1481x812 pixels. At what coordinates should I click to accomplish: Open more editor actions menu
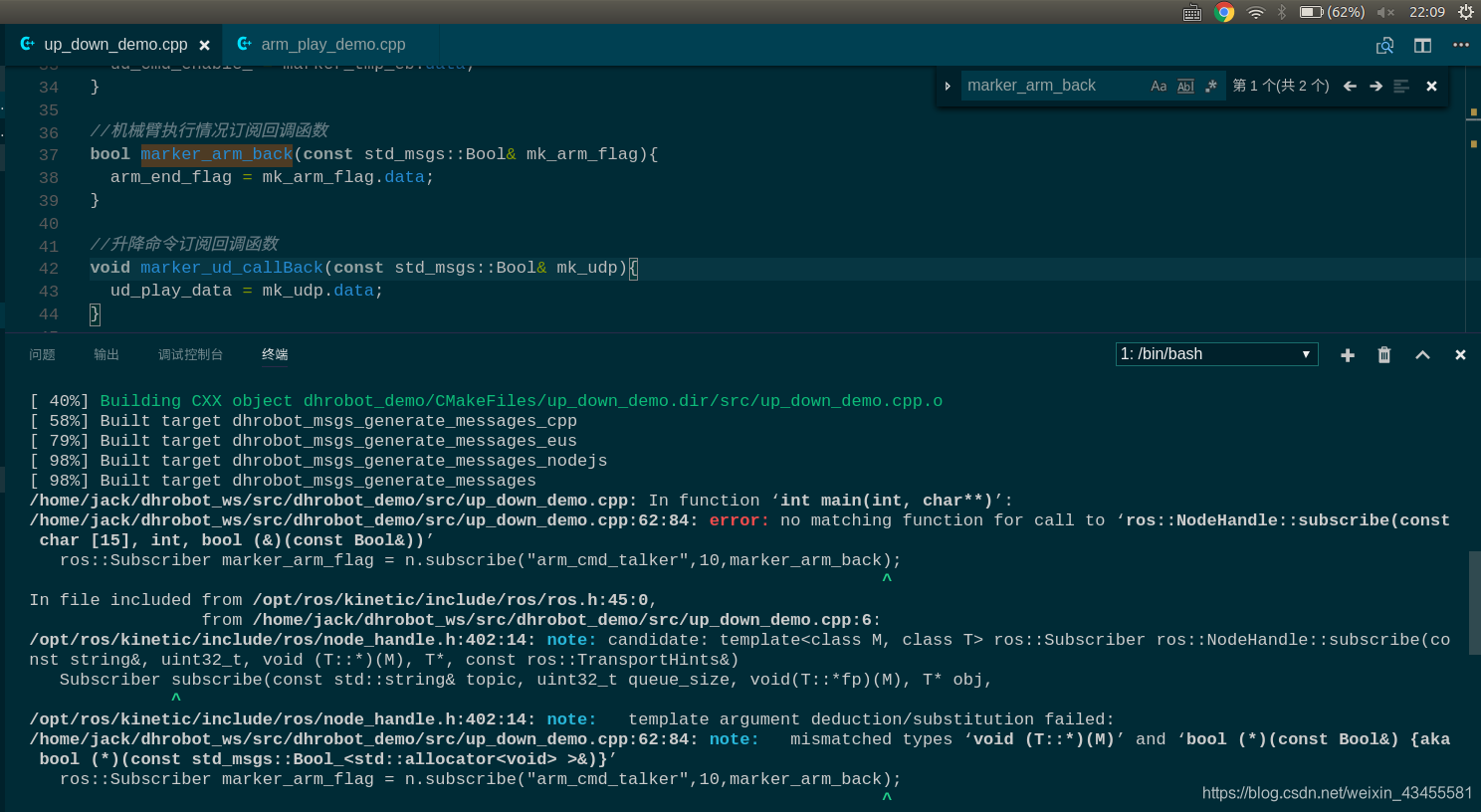tap(1461, 45)
